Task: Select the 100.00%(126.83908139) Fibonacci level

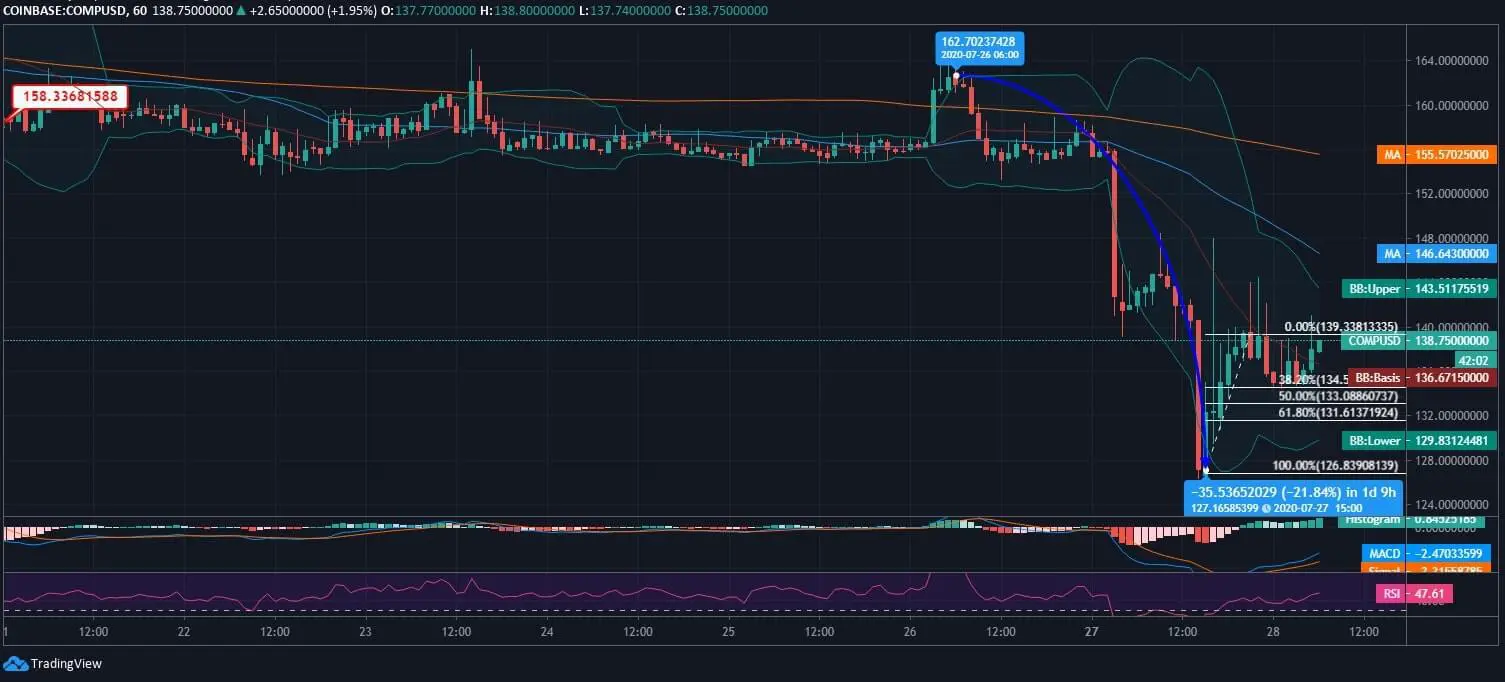Action: click(1334, 466)
